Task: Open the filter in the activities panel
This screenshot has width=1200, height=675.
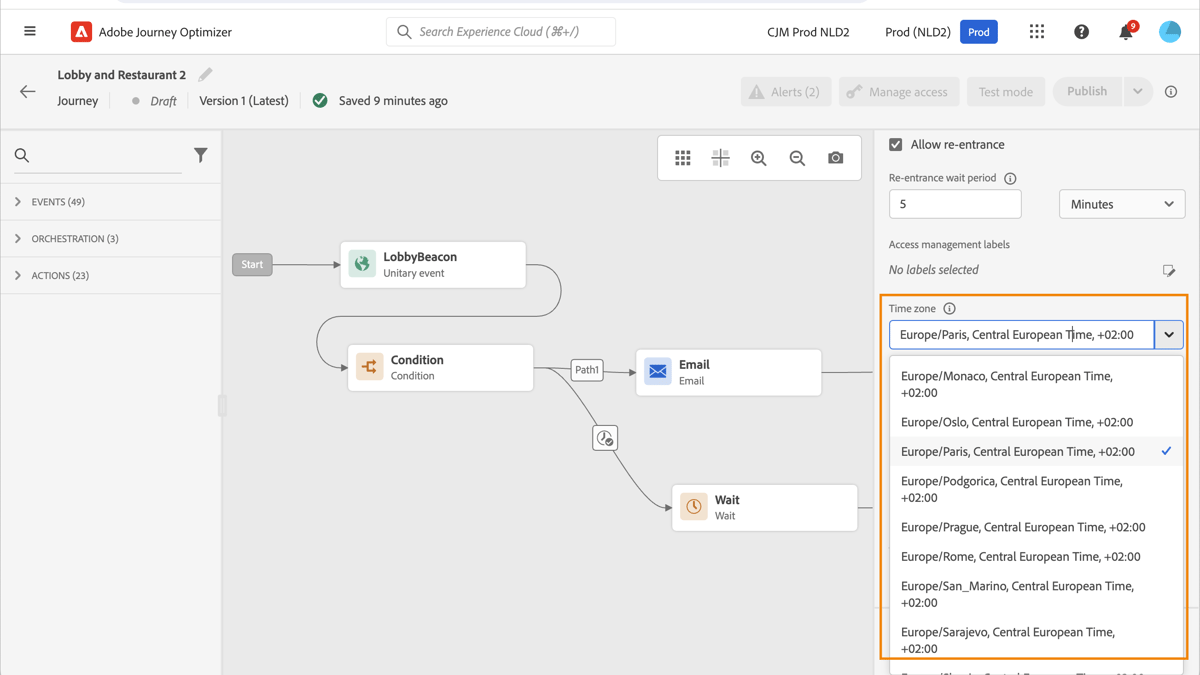Action: 200,155
